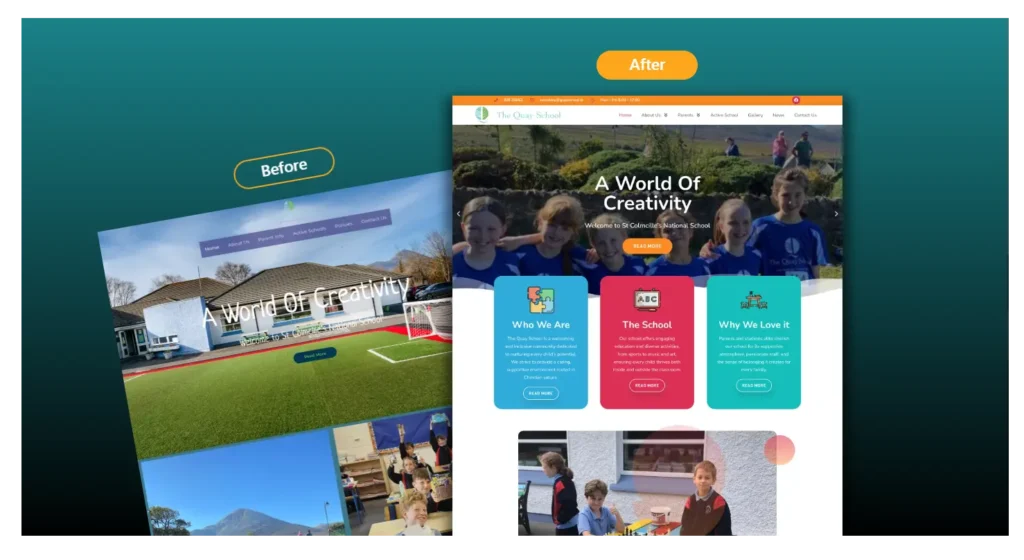The image size is (1024, 560).
Task: Open Policies in Before site menu
Action: point(344,225)
